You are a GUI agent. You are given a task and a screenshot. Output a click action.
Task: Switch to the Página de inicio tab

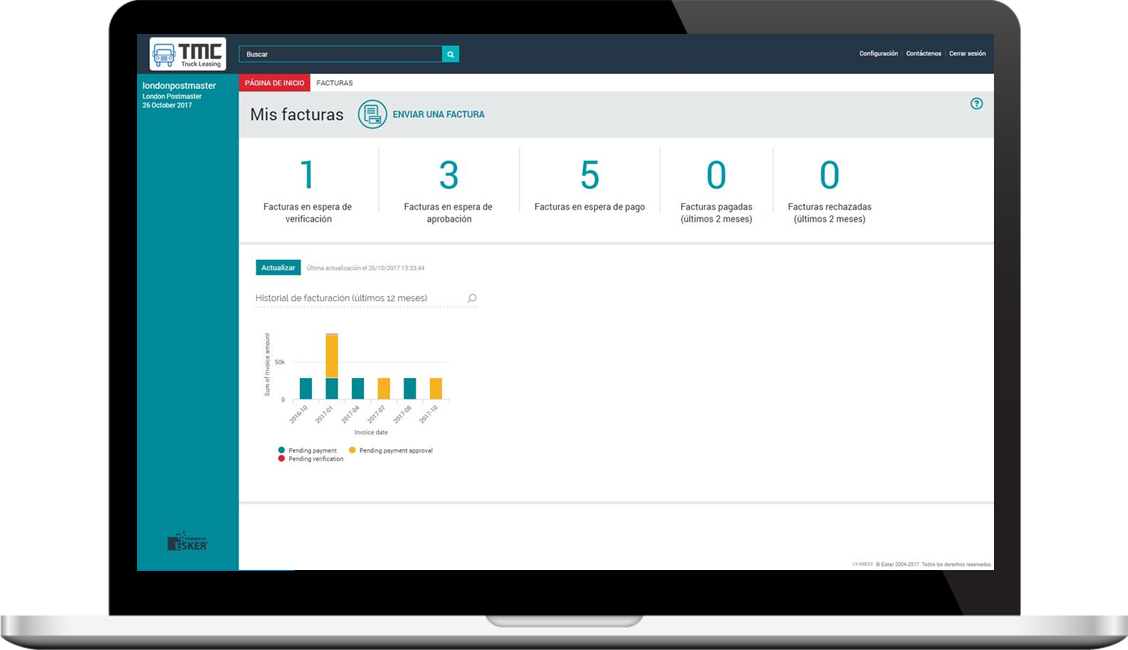[275, 83]
